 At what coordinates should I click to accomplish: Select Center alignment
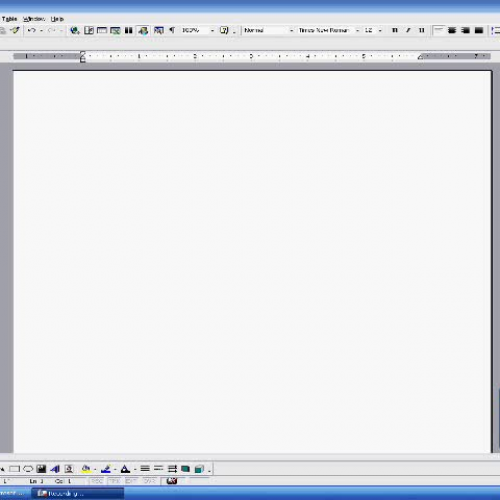tap(452, 30)
